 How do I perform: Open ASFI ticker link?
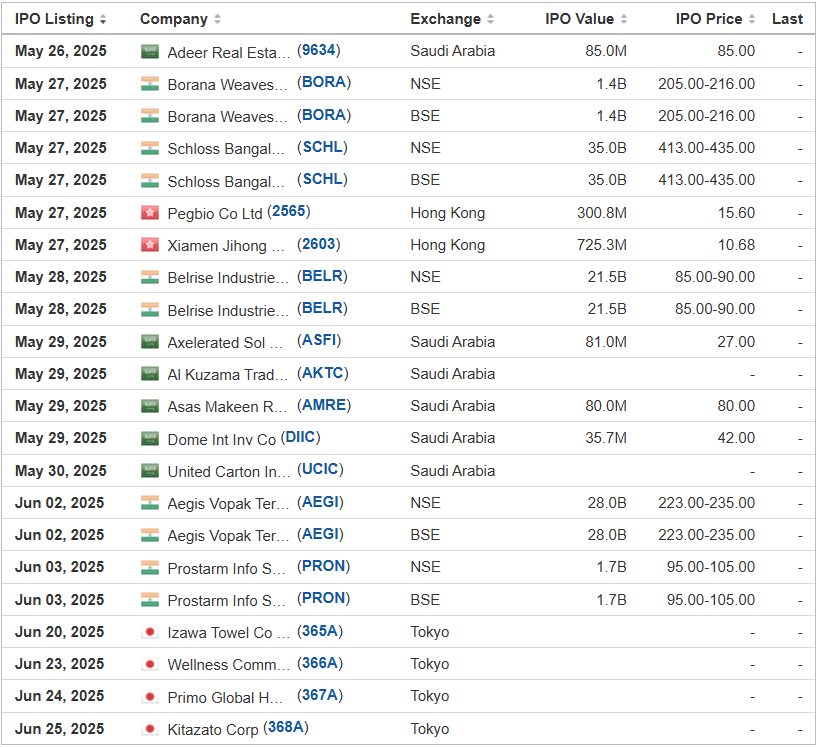pyautogui.click(x=319, y=341)
